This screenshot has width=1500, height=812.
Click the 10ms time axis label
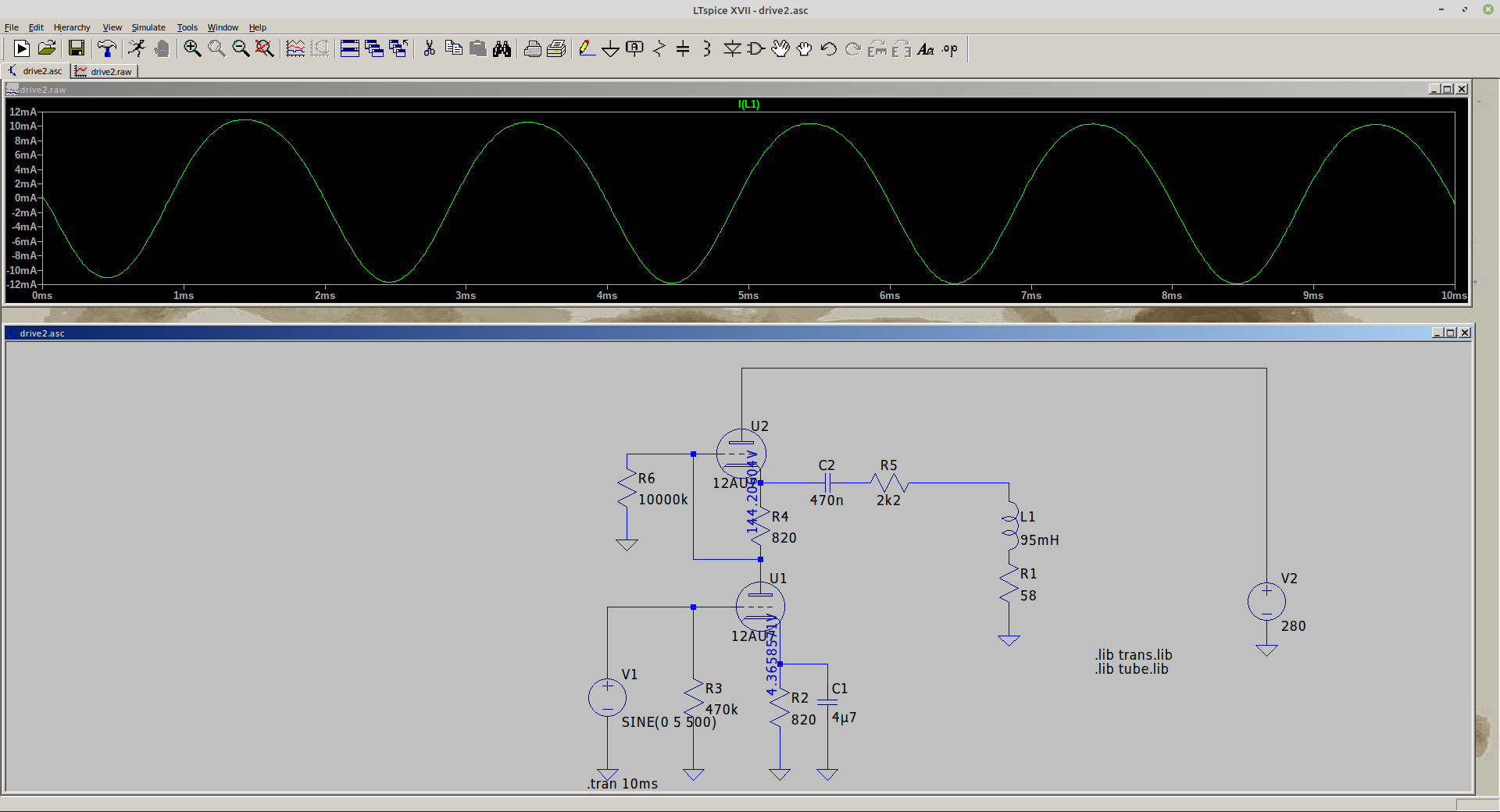[x=1454, y=295]
